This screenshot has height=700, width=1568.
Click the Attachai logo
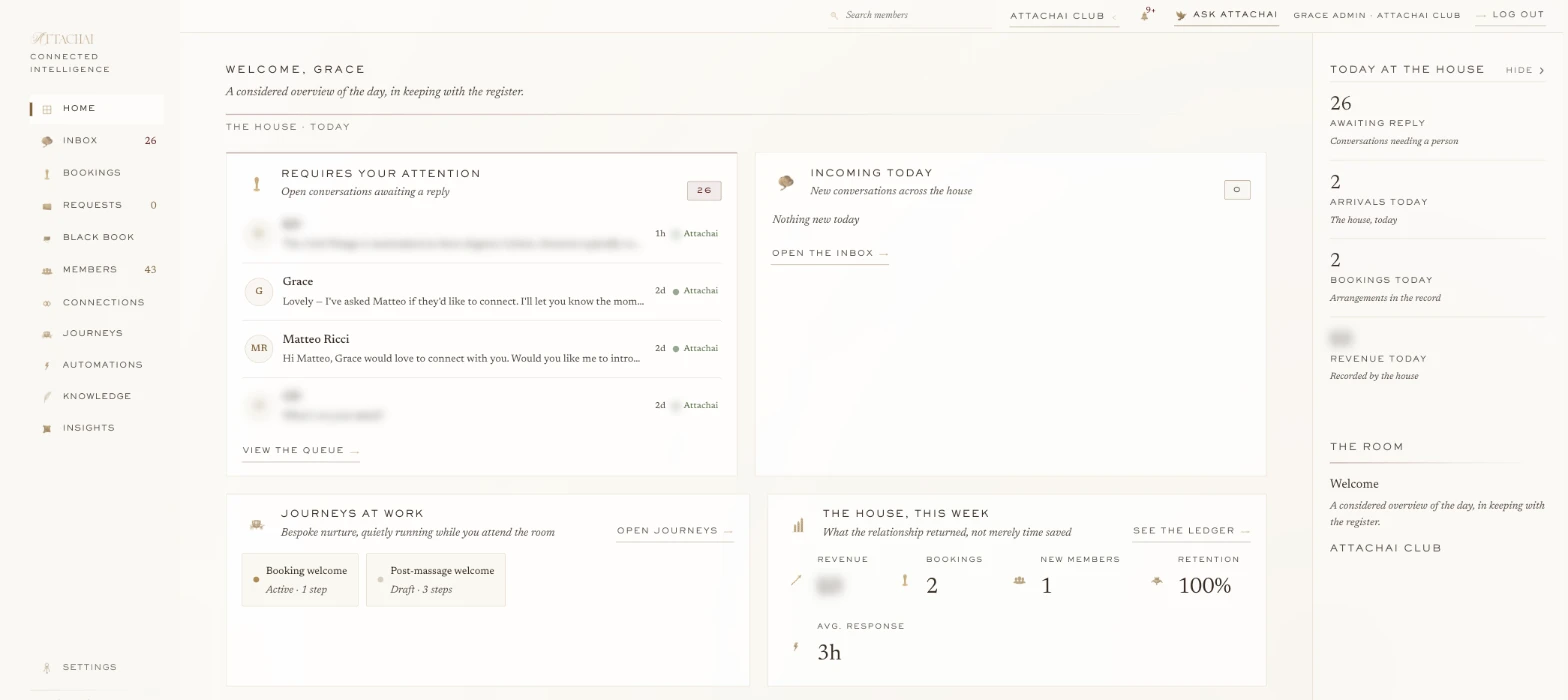[63, 39]
